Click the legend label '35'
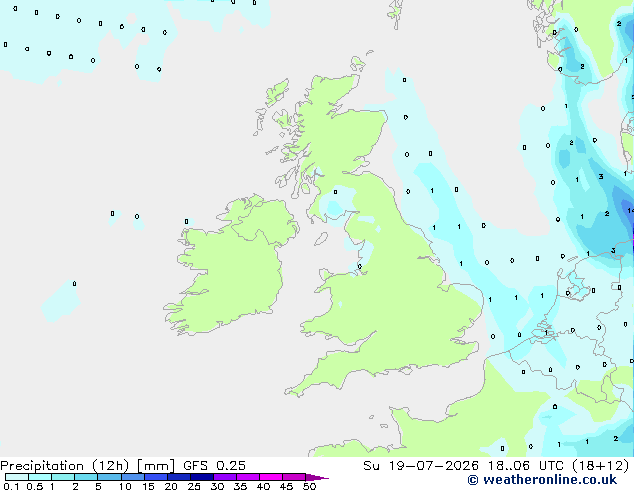Image resolution: width=634 pixels, height=490 pixels. pyautogui.click(x=240, y=486)
